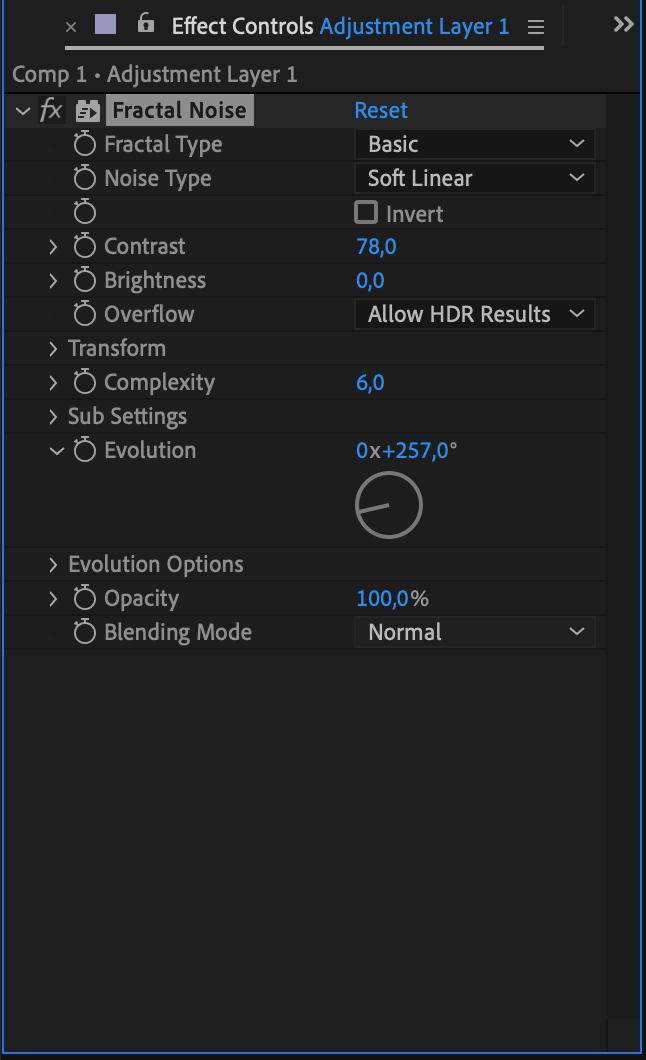Click the Evolution stopwatch icon

pos(85,450)
